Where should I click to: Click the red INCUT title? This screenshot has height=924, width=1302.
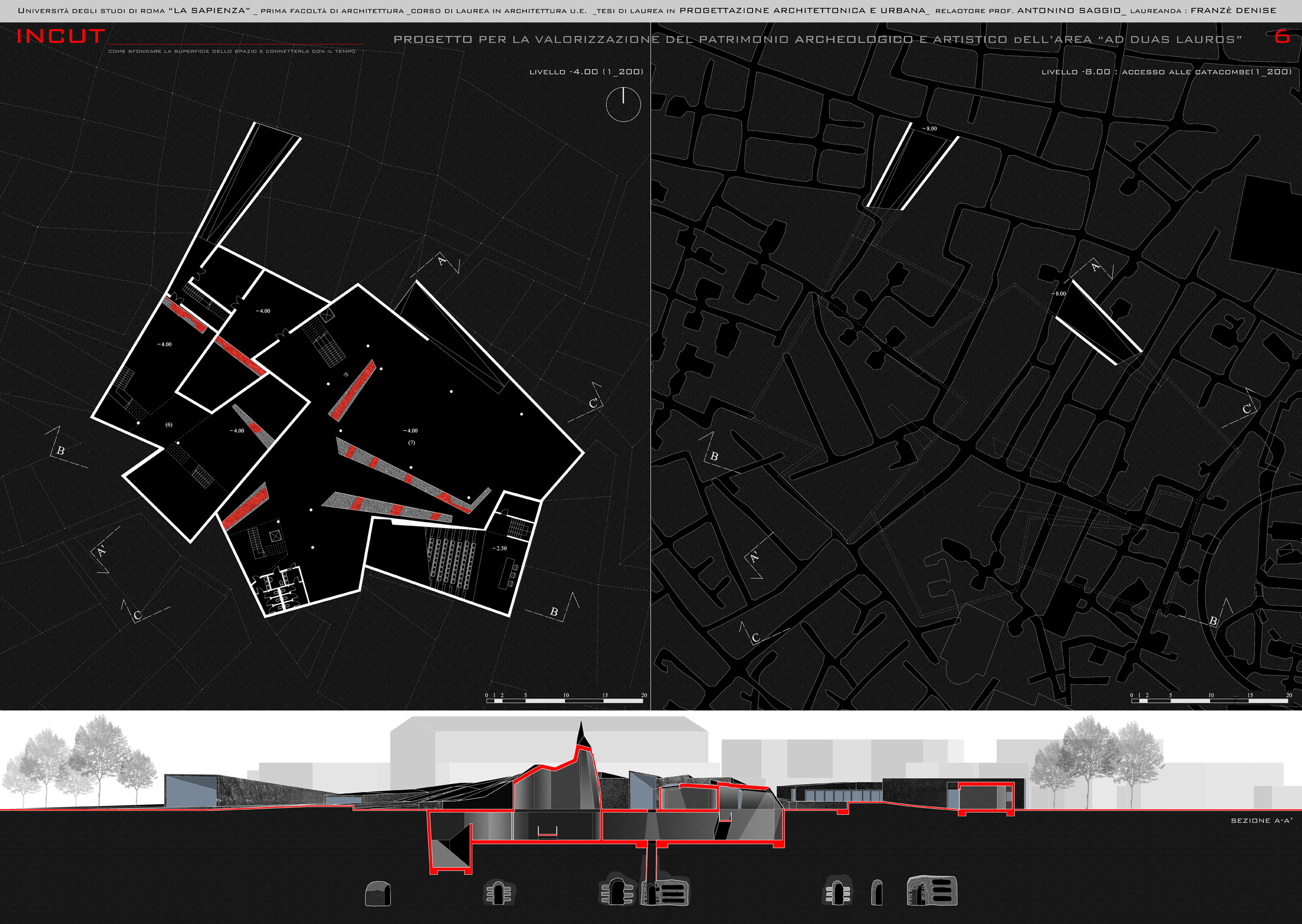click(61, 37)
